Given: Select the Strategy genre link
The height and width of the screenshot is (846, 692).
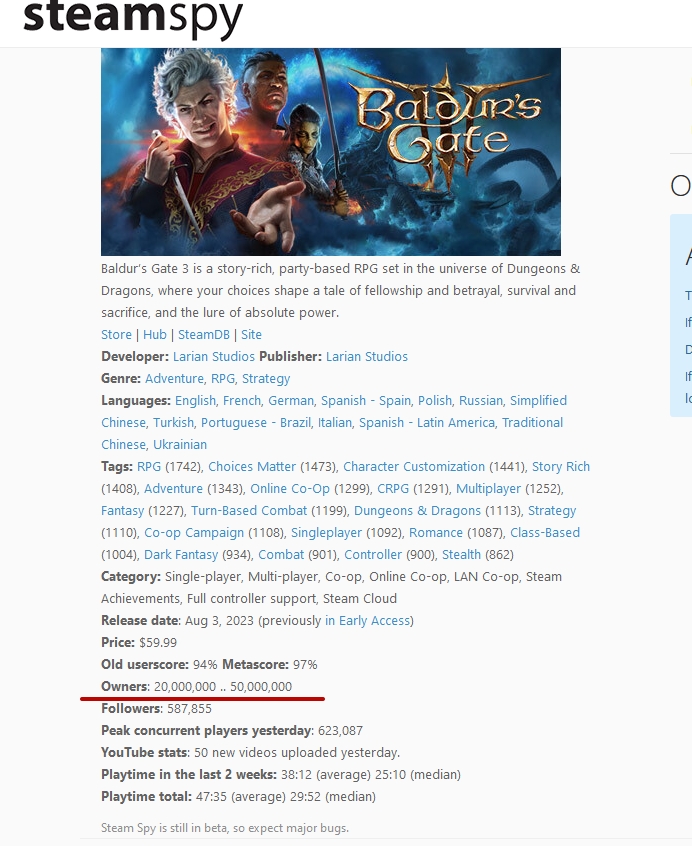Looking at the screenshot, I should 266,379.
